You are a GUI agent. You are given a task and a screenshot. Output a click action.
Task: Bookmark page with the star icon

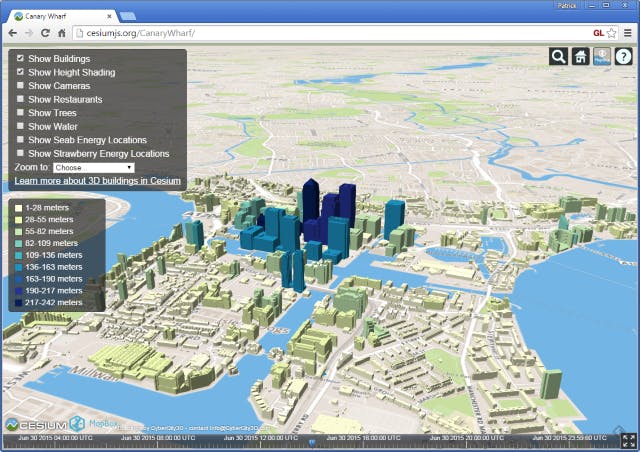611,33
